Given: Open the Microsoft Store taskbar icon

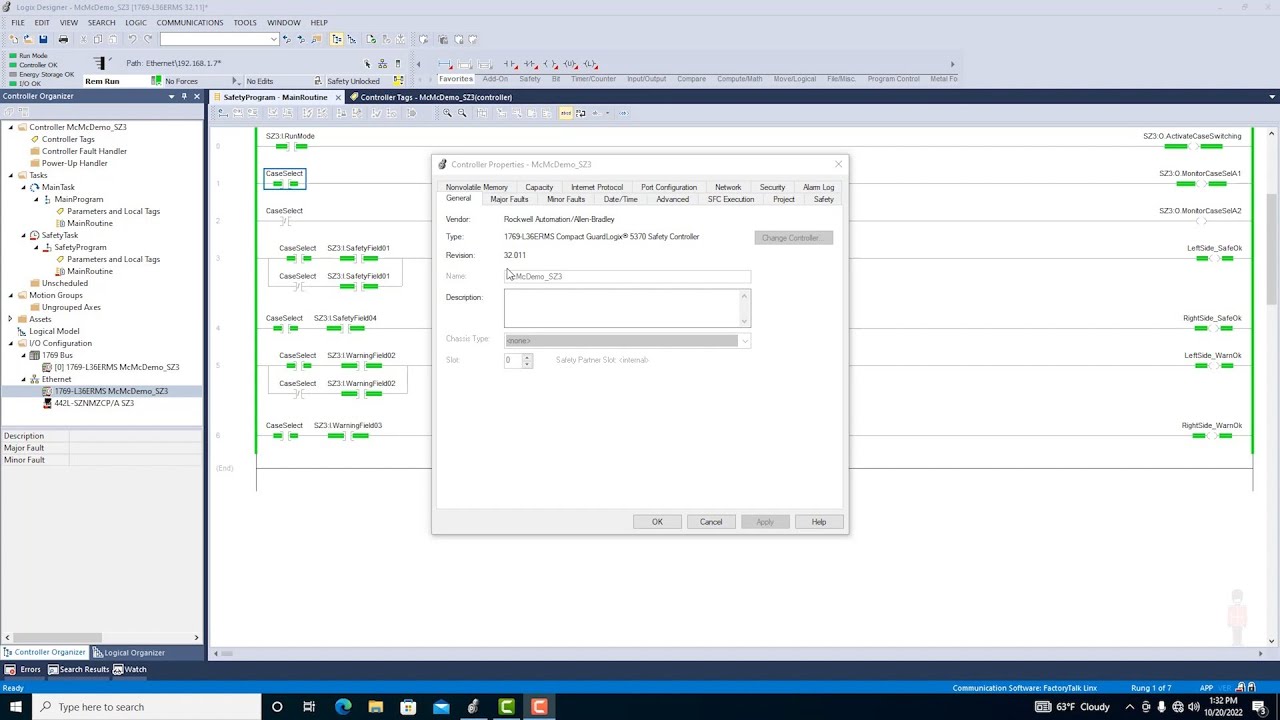Looking at the screenshot, I should [x=408, y=707].
